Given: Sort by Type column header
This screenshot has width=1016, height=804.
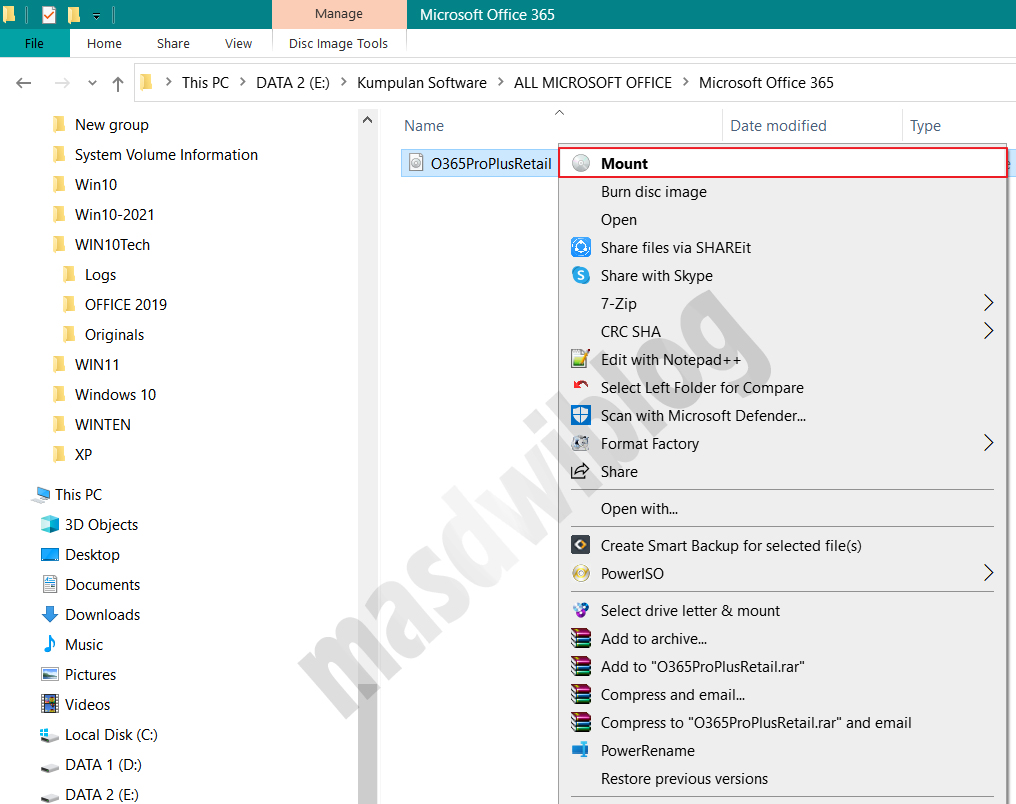Looking at the screenshot, I should 925,126.
